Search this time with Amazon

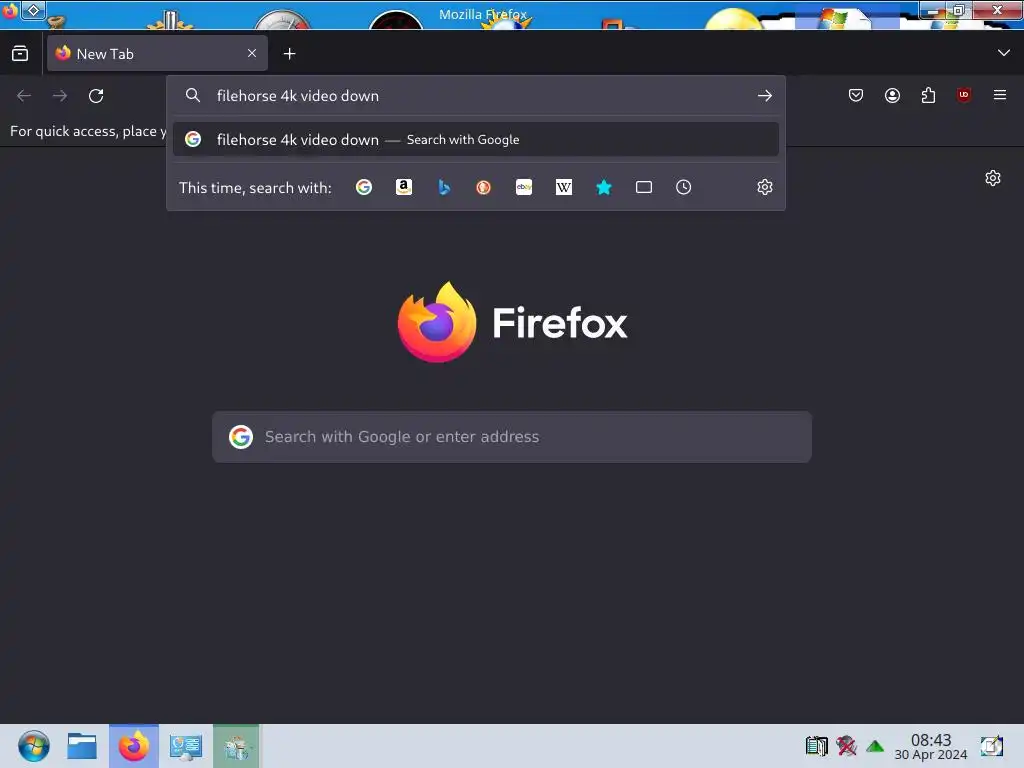[x=404, y=187]
